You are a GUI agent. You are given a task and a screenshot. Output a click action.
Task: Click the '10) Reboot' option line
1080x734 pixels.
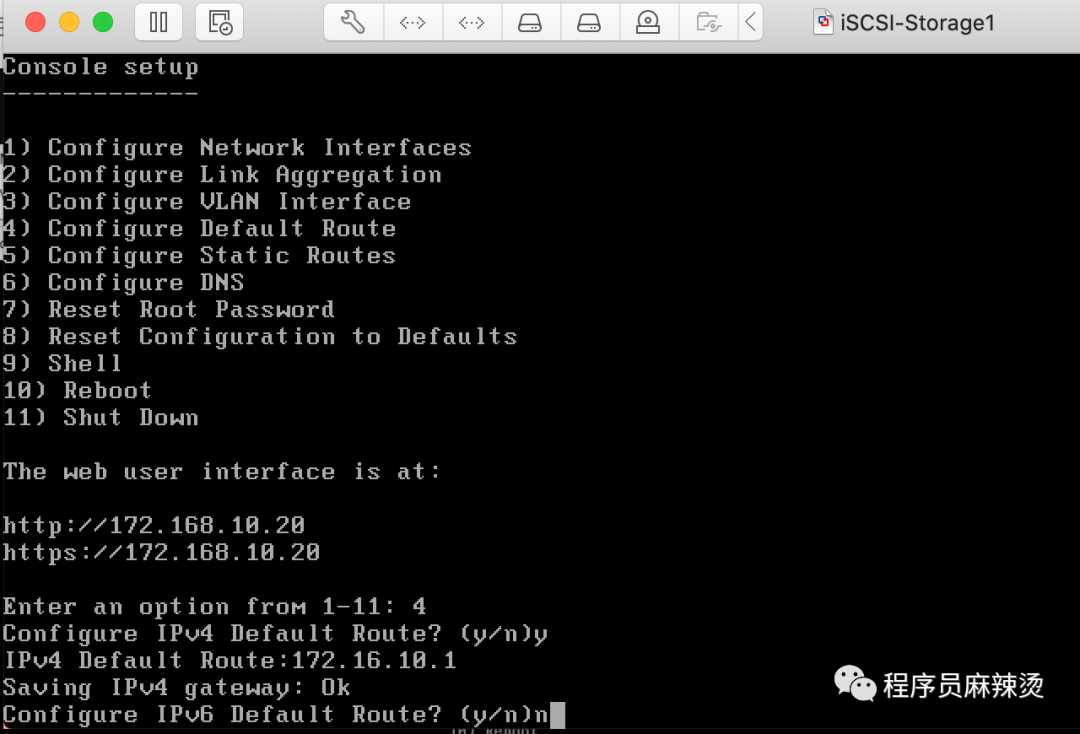pos(77,390)
